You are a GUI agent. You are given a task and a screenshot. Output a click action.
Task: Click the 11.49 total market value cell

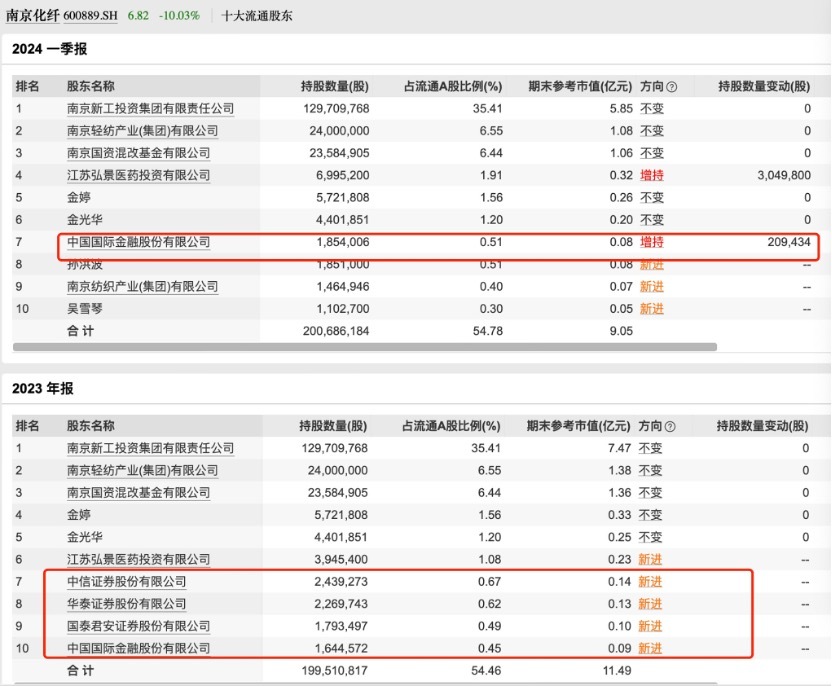pyautogui.click(x=617, y=671)
